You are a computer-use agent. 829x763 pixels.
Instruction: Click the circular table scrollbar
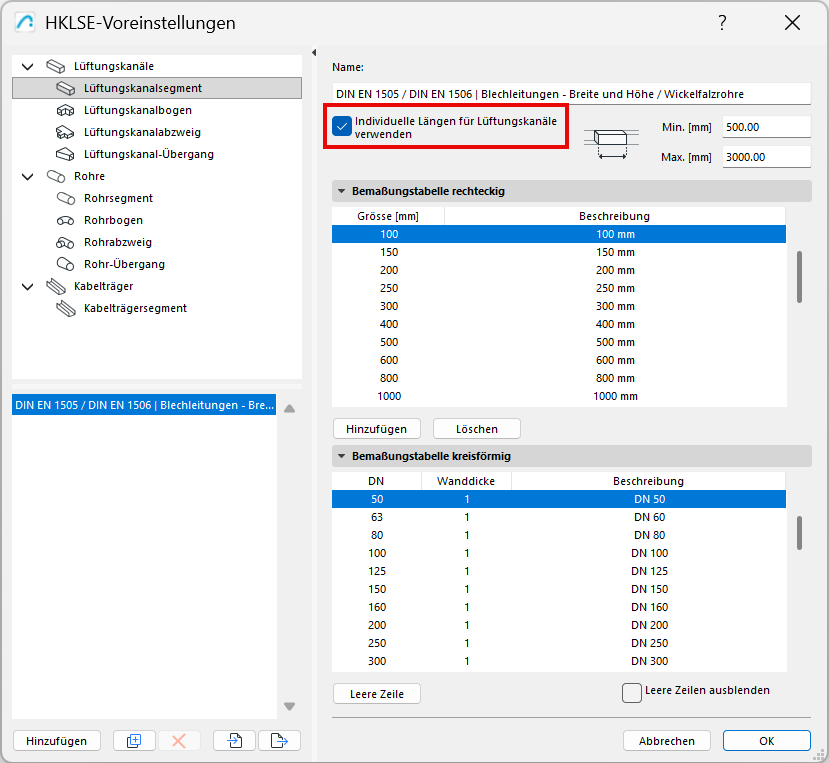(799, 533)
